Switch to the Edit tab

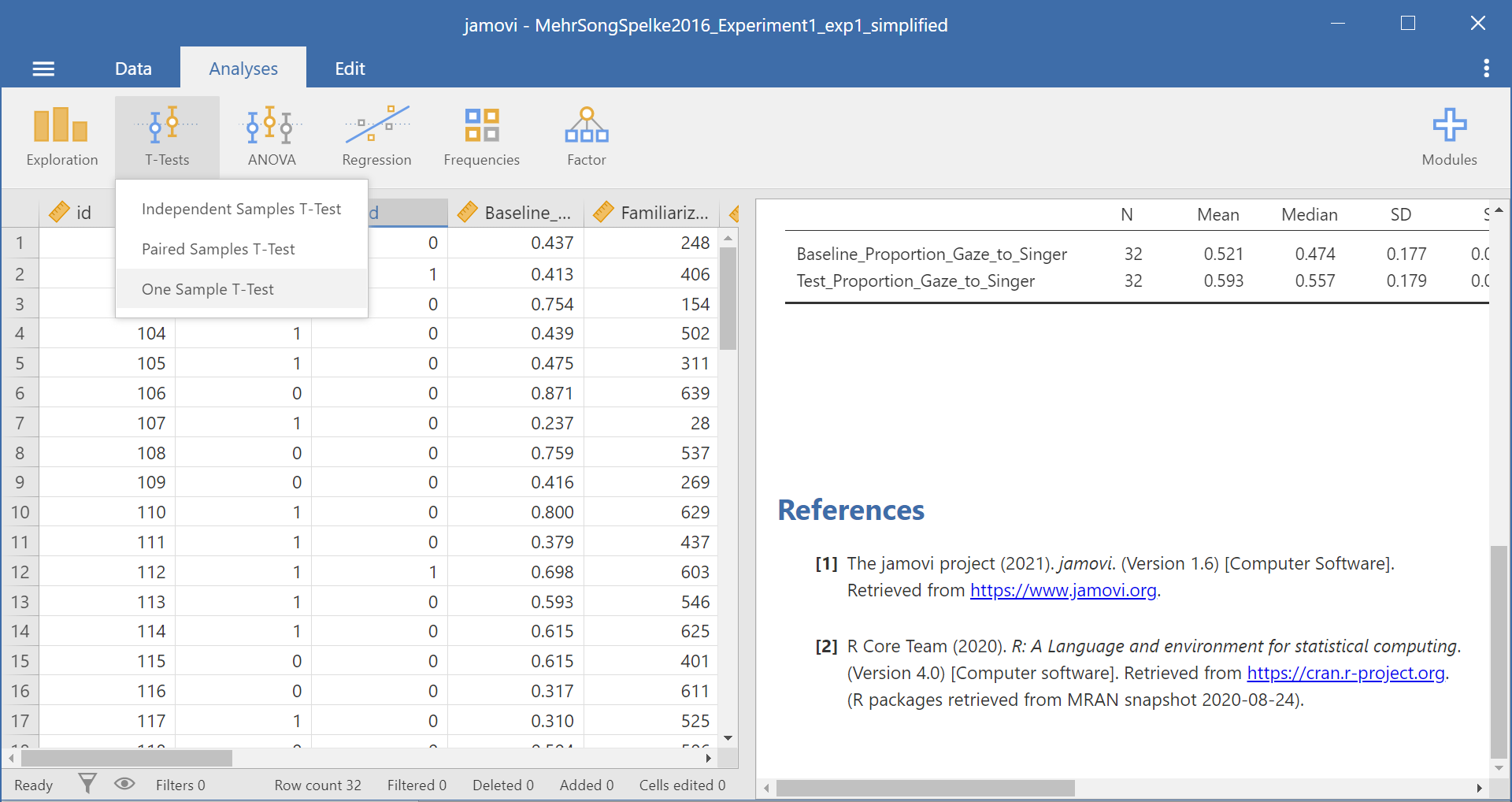click(x=350, y=69)
